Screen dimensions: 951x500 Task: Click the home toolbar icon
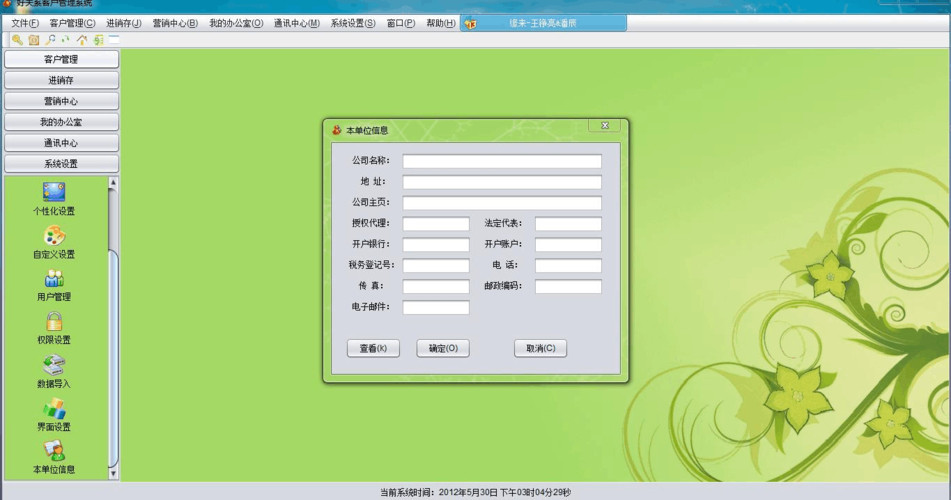[x=82, y=40]
